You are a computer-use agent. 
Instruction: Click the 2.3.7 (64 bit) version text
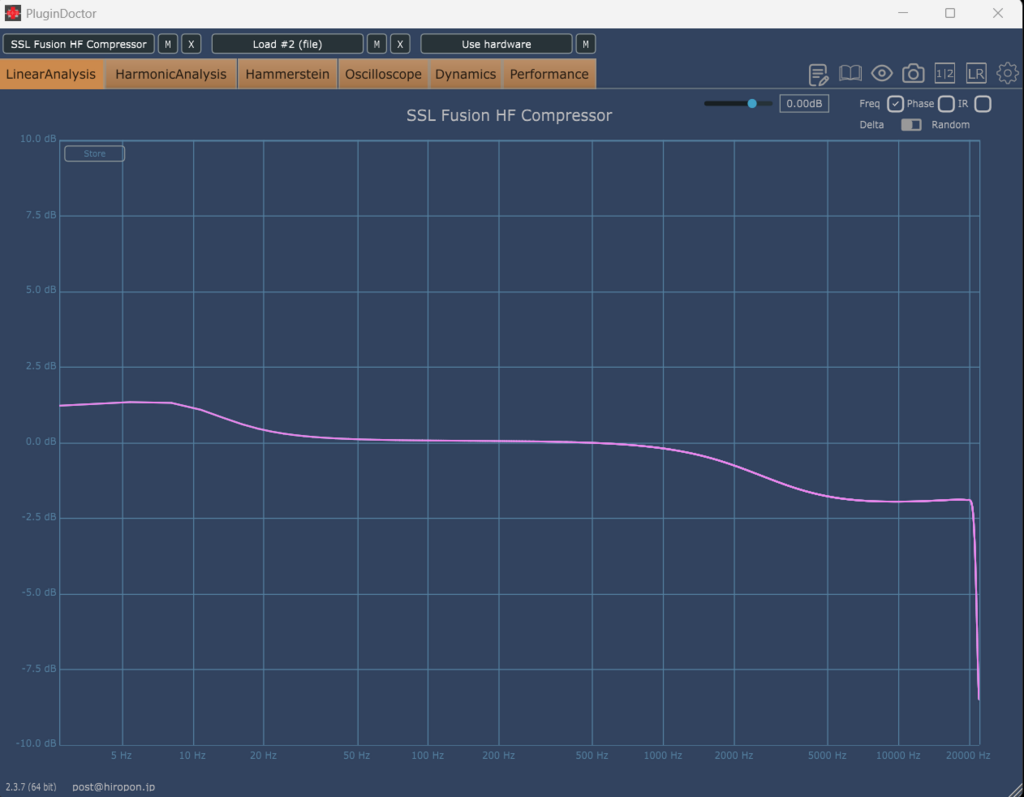tap(31, 787)
